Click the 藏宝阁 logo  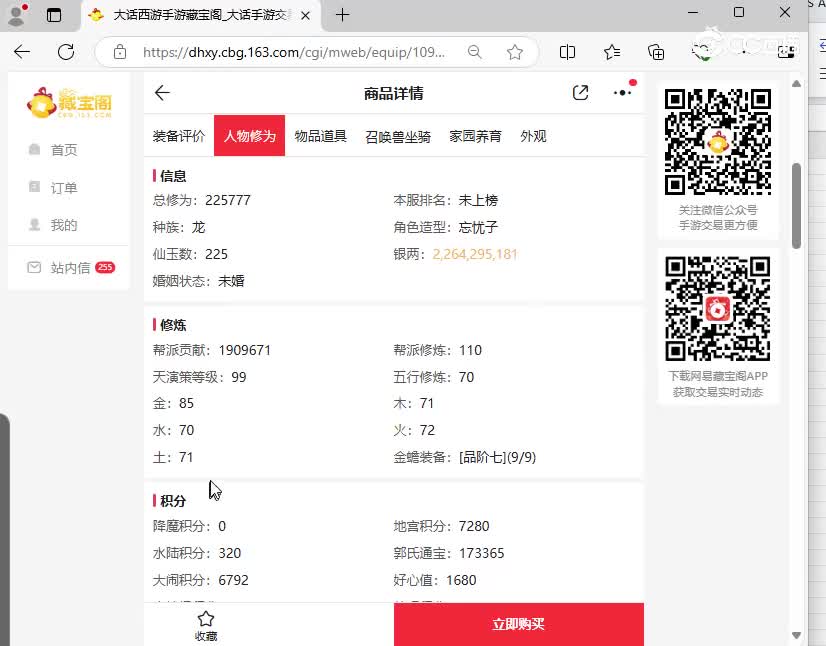click(70, 103)
